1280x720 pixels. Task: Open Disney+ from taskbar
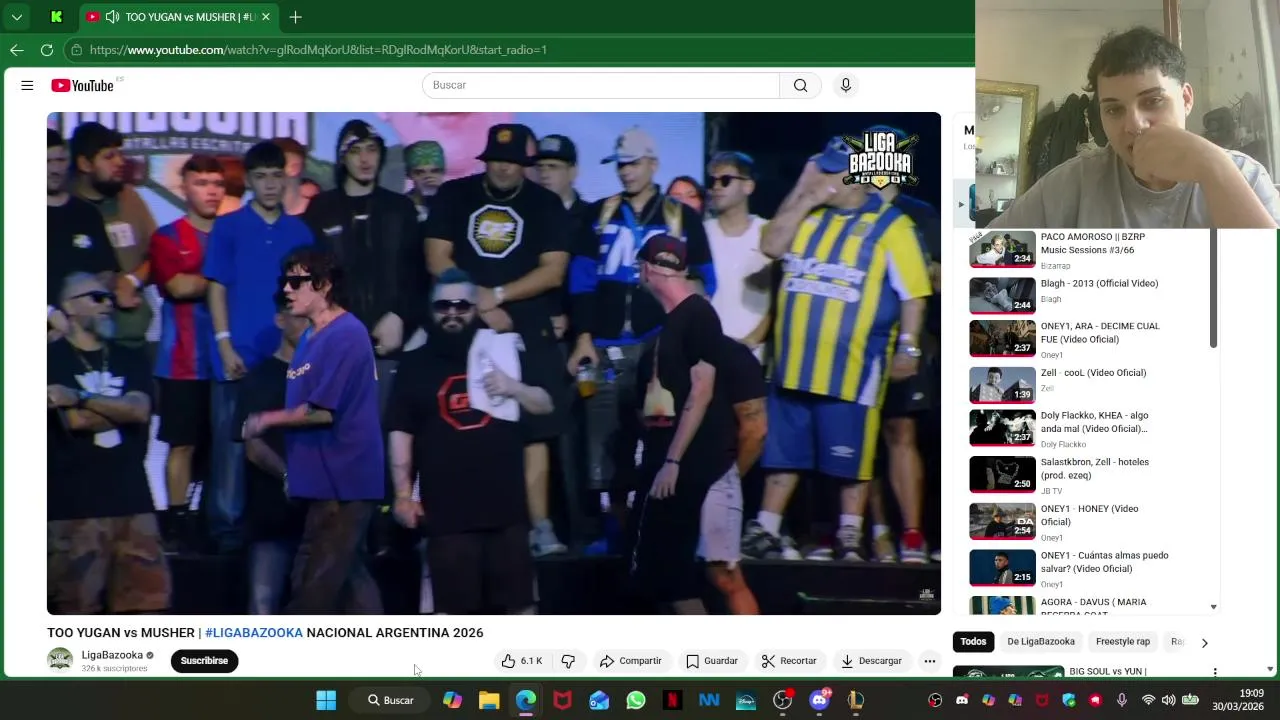tap(746, 700)
